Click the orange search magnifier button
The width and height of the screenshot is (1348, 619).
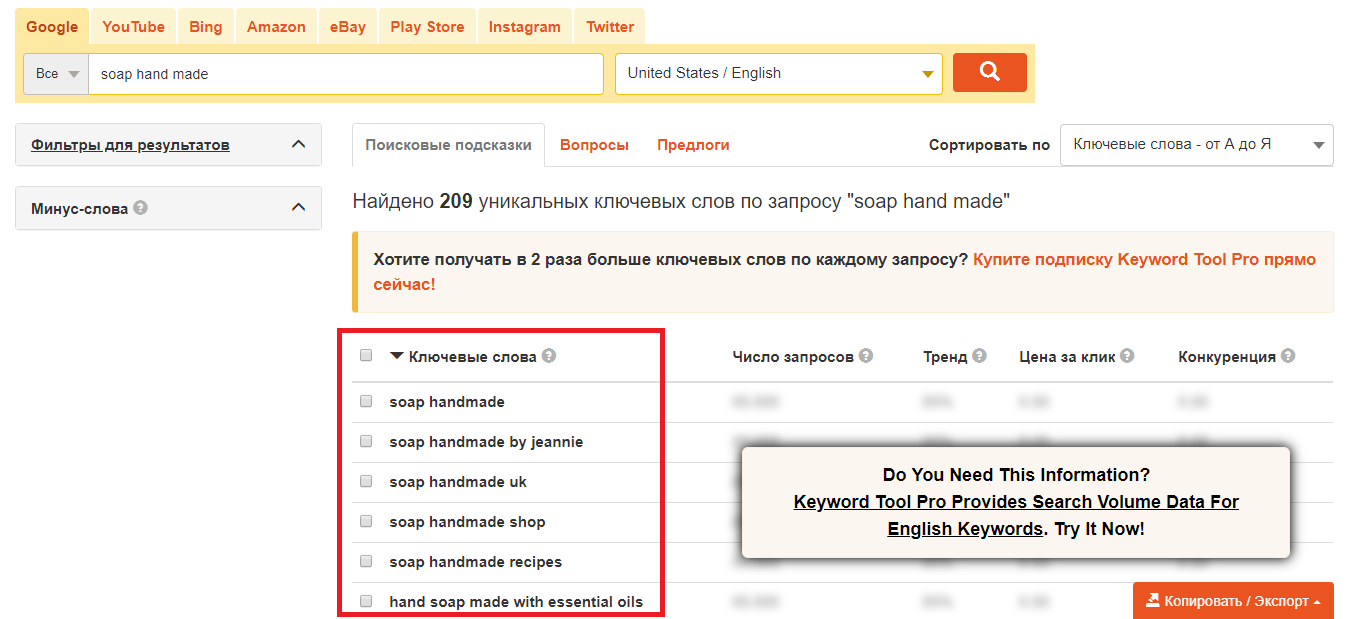[x=989, y=72]
